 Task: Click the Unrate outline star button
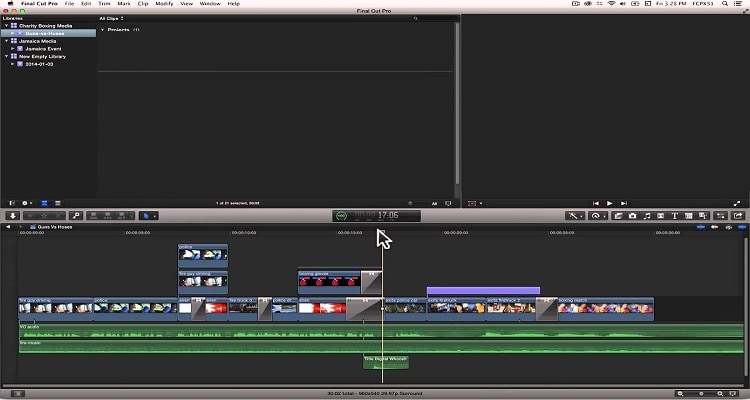click(44, 216)
